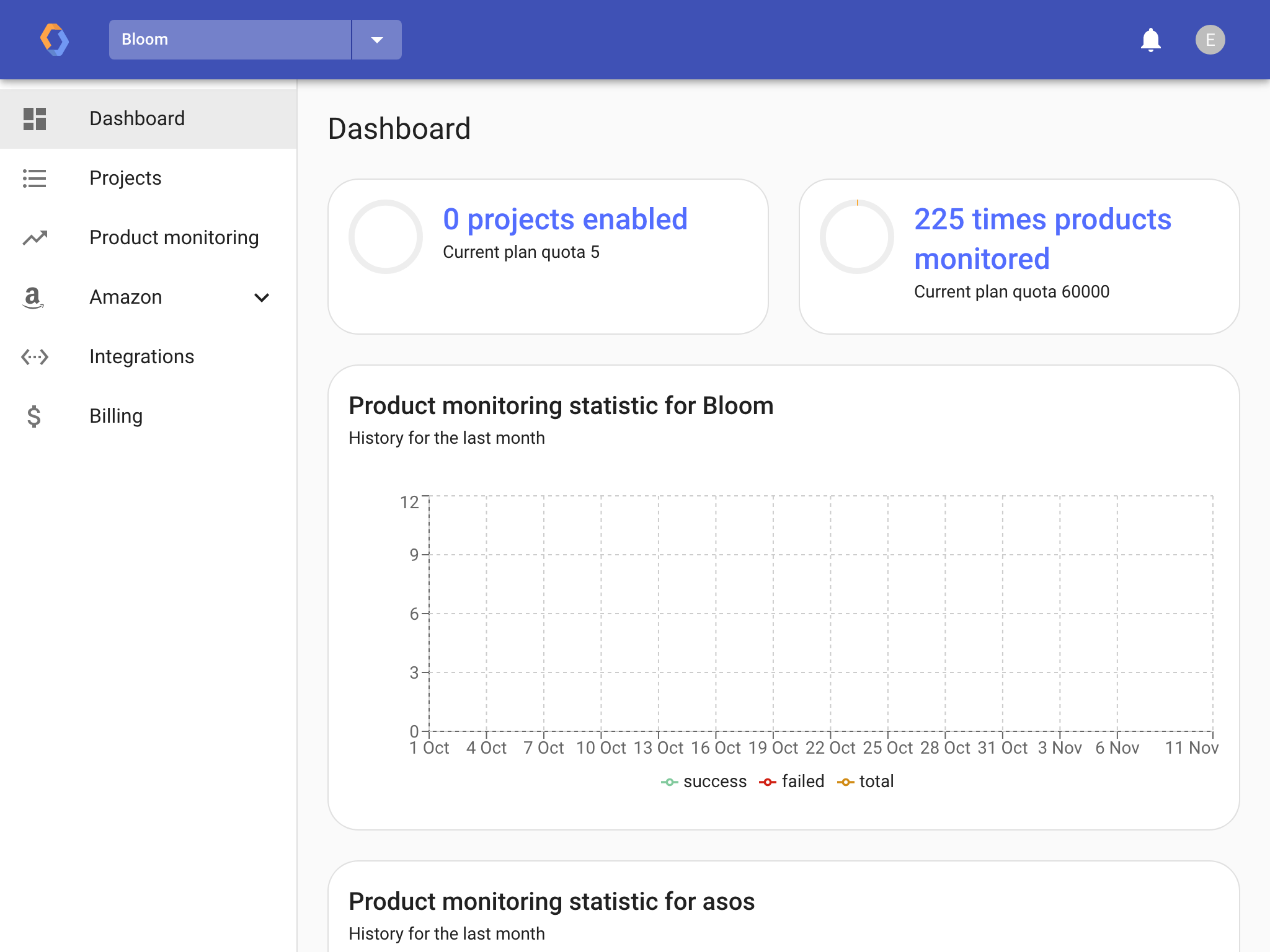Click the products monitored progress ring
This screenshot has width=1270, height=952.
856,237
